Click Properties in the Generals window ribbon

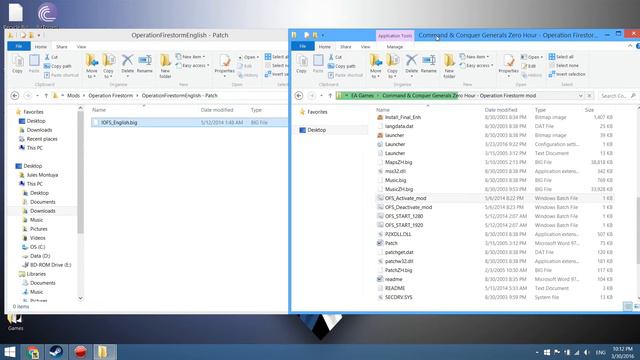point(509,66)
